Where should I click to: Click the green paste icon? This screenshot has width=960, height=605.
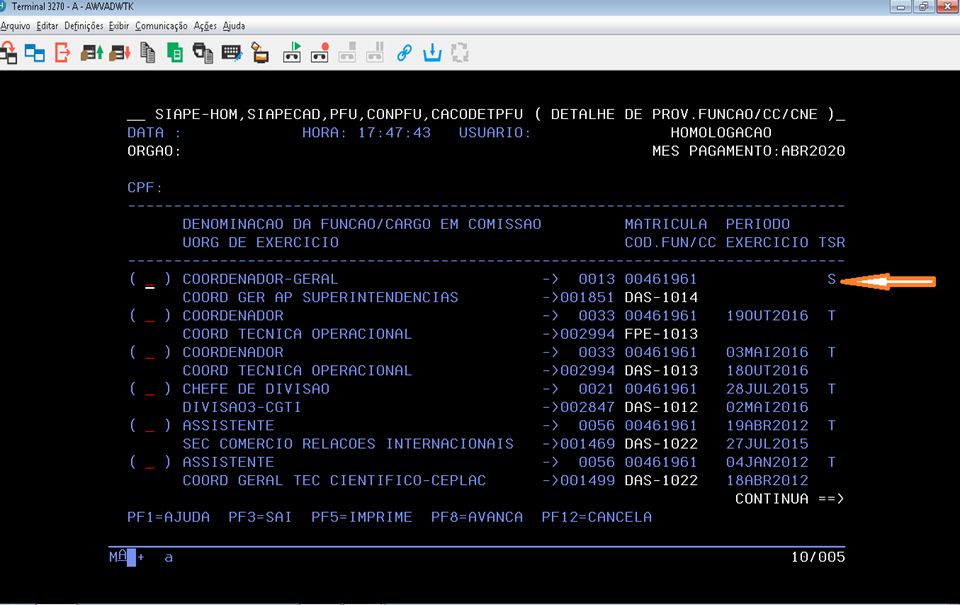[175, 53]
